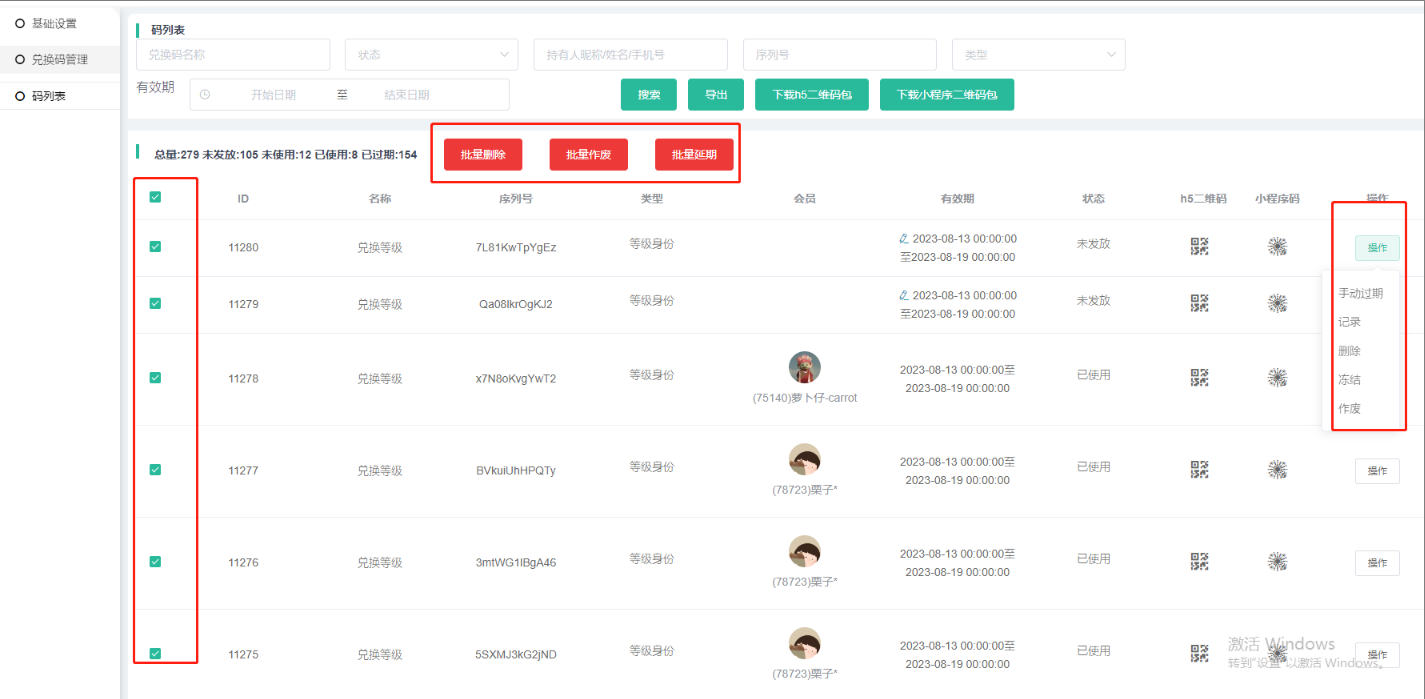Expand the 状态 status dropdown filter
Screen dimensions: 1425x699
(431, 55)
